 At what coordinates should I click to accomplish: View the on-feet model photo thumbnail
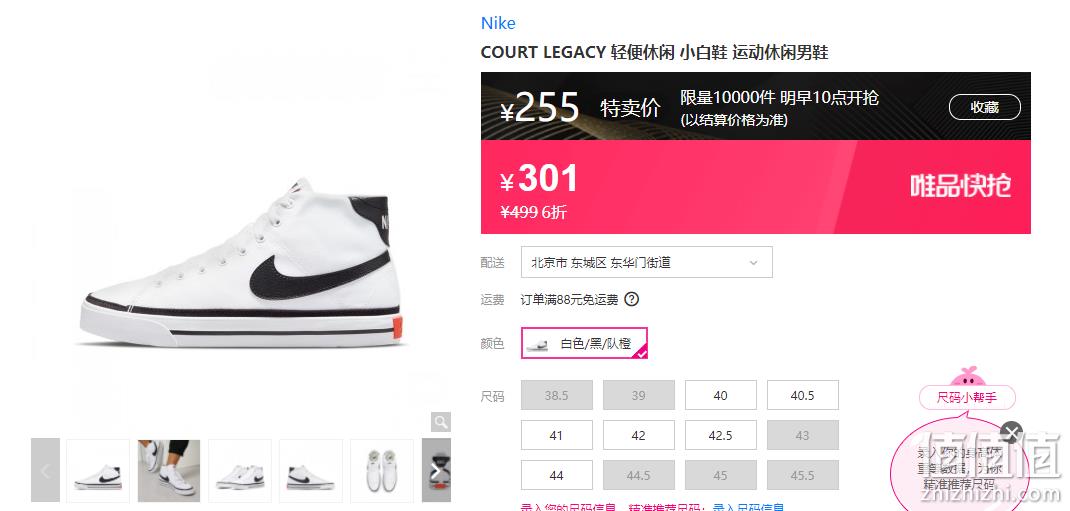tap(169, 471)
